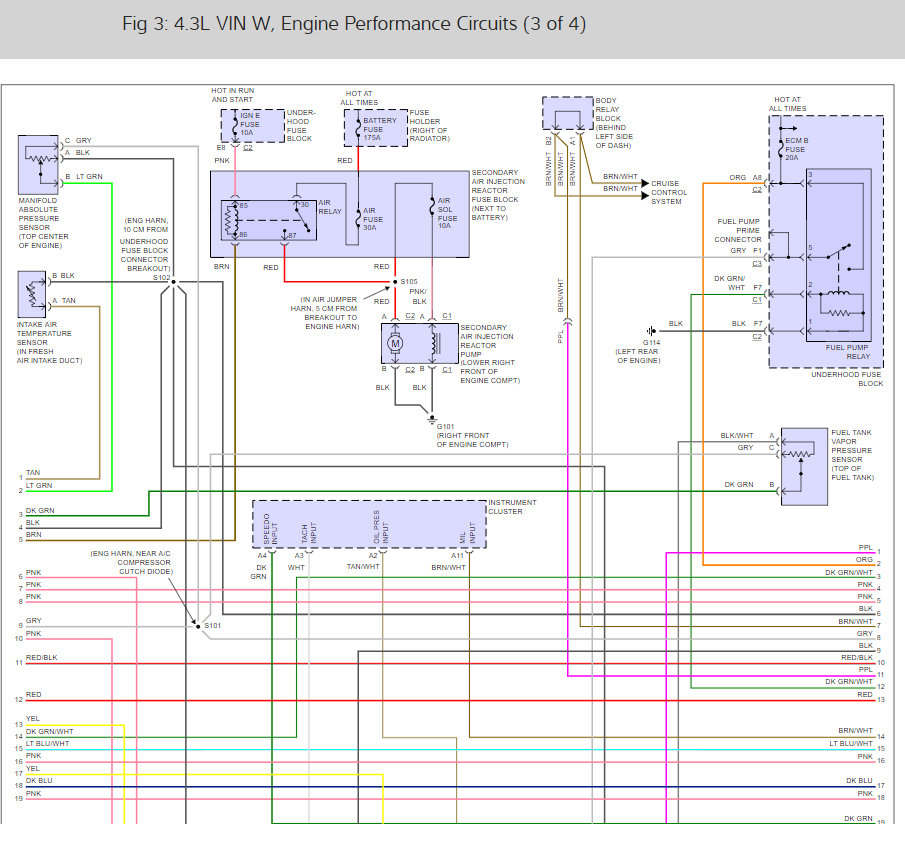Click the "AIR SOL FUSE 10A" label
This screenshot has width=905, height=844.
[x=447, y=213]
